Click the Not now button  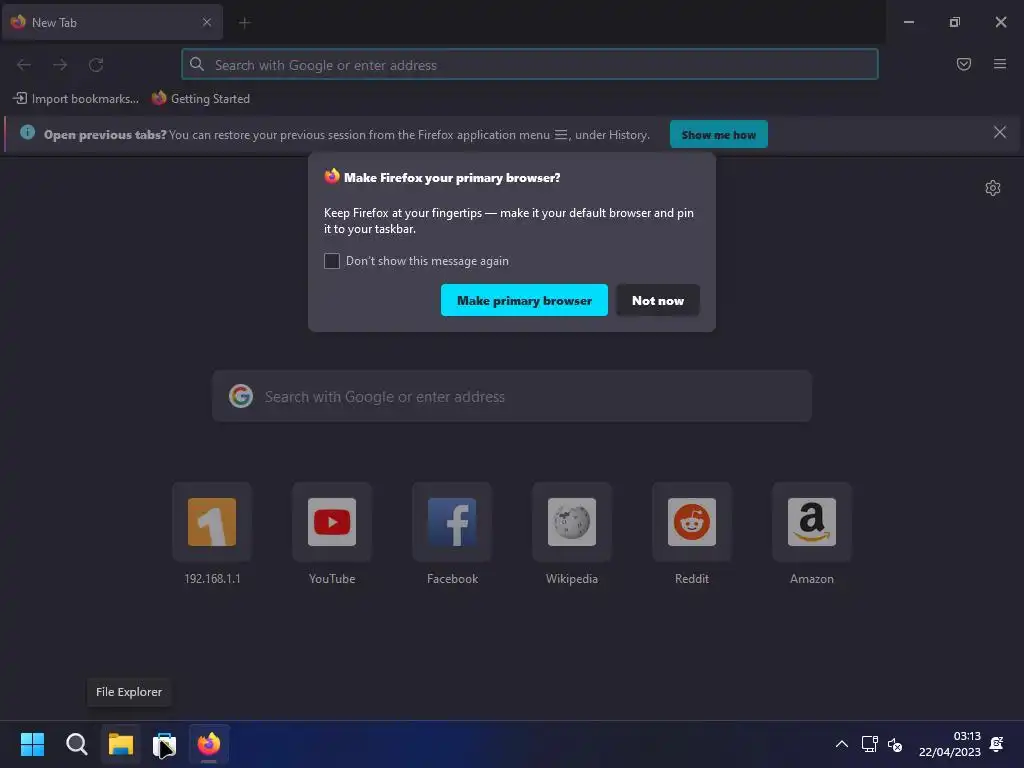coord(658,300)
